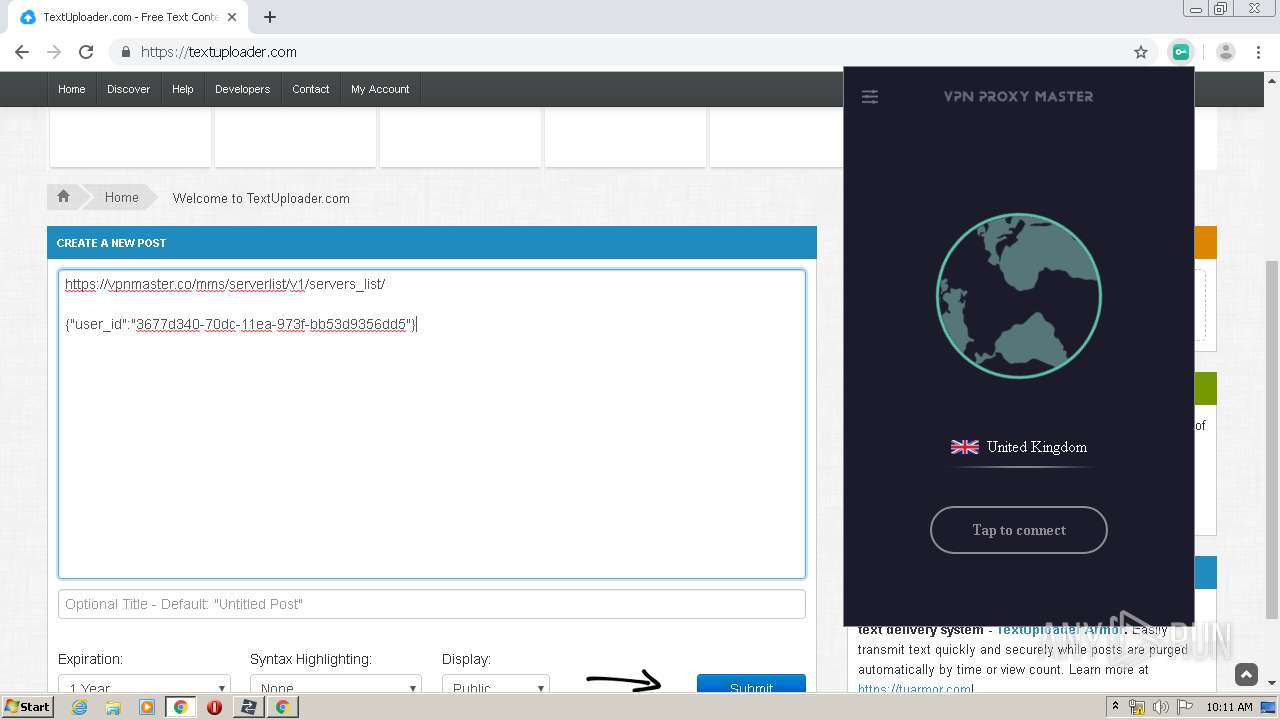Click the Create a New Post header
Viewport: 1280px width, 720px height.
coord(432,243)
